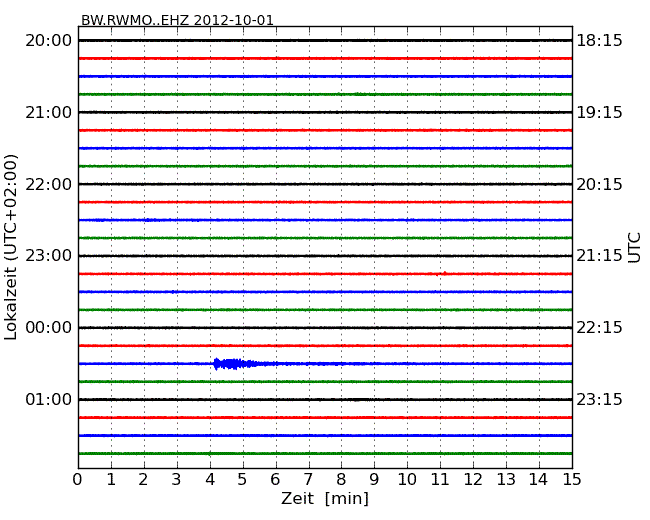
Task: Click the black trace at 20:00
Action: 325,41
